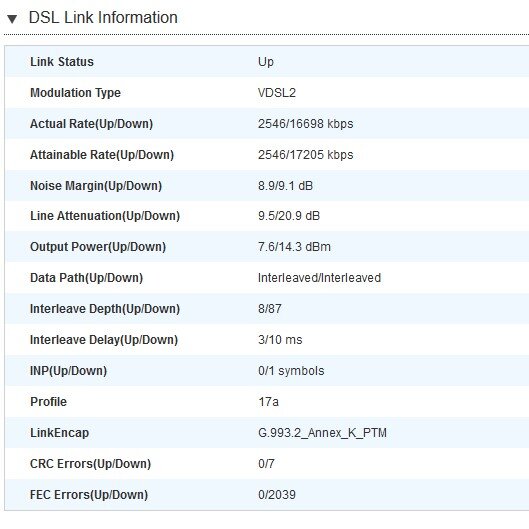Viewport: 529px width, 529px height.
Task: Select the Attainable Rate(Up/Down) label
Action: [x=102, y=155]
